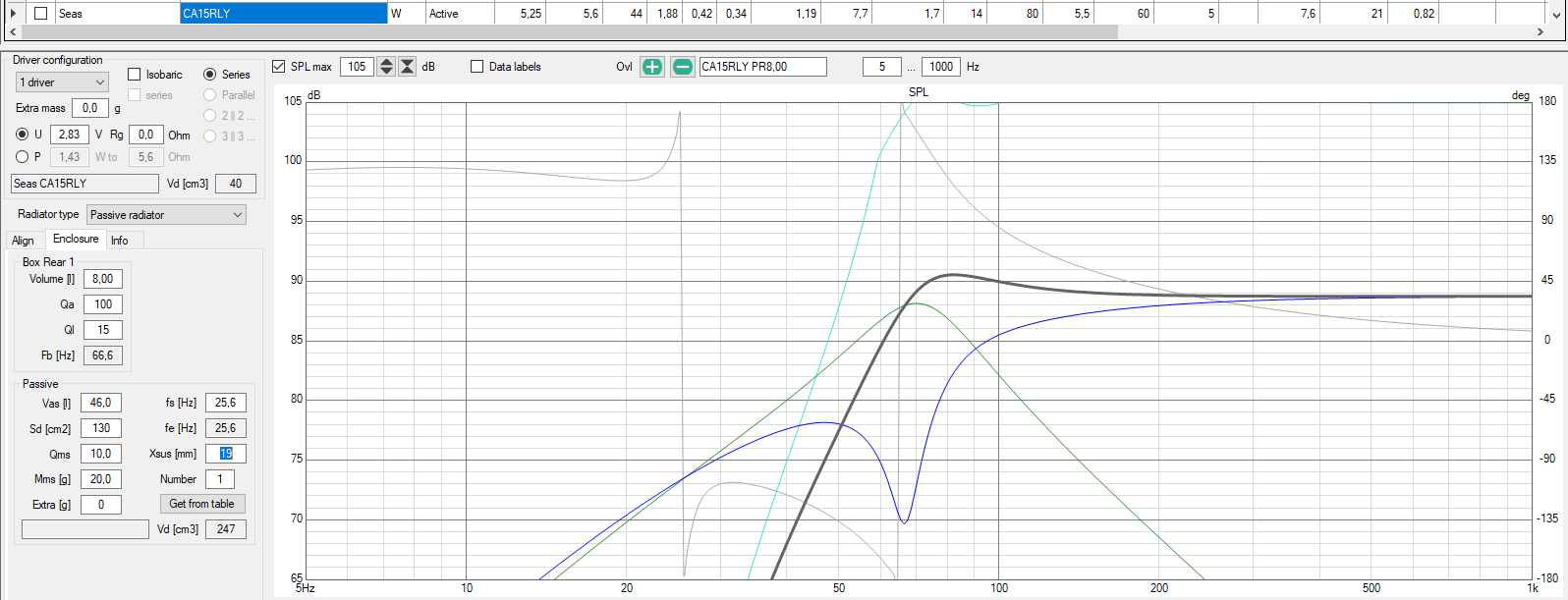Click the down arrow of the table's vertical scrollbar
The image size is (1568, 600).
pos(1558,14)
